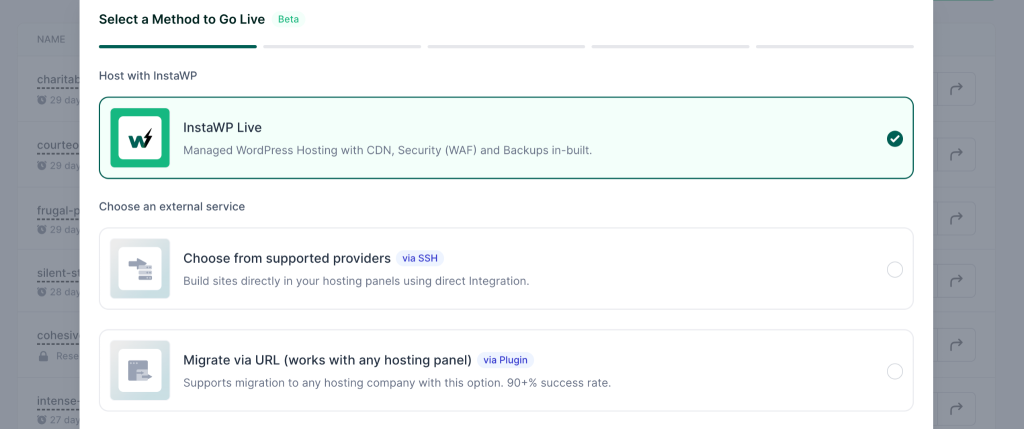
Task: Click the fourth progress step bar
Action: [671, 46]
